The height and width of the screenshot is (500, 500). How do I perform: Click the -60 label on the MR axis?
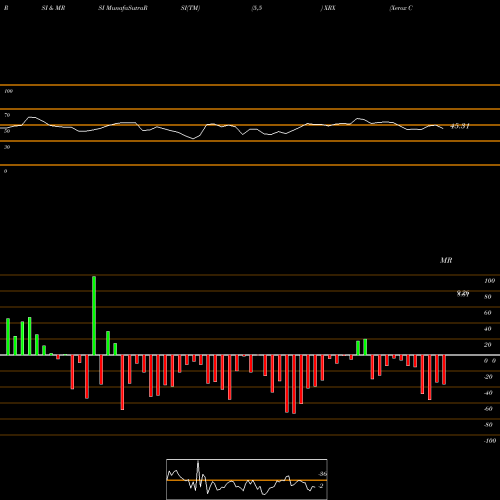(x=488, y=409)
